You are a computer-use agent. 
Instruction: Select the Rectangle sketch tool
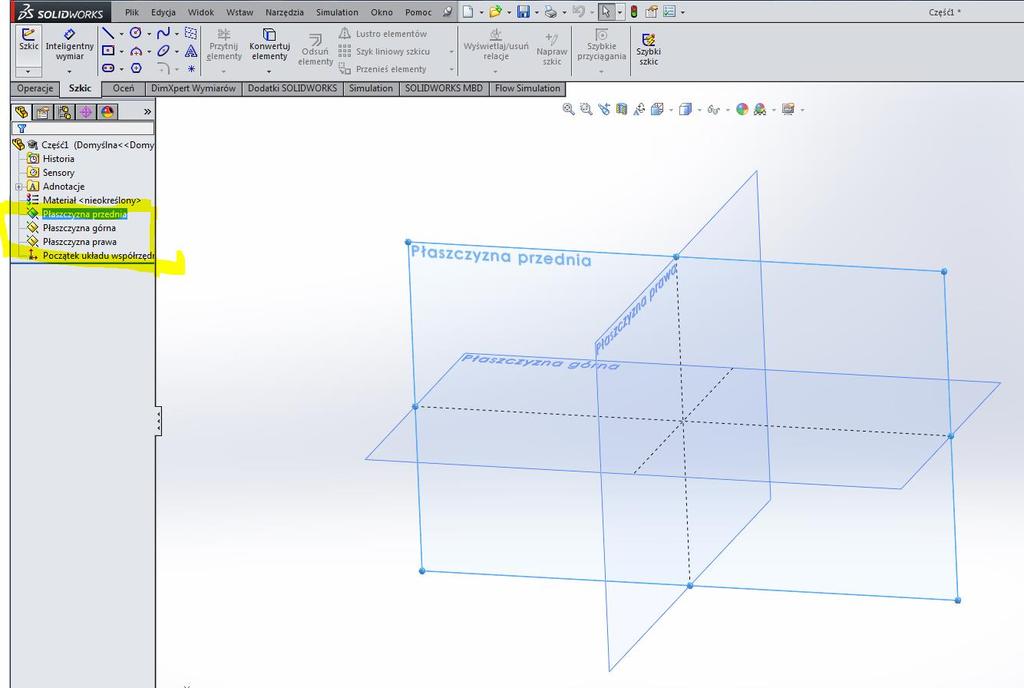(108, 50)
